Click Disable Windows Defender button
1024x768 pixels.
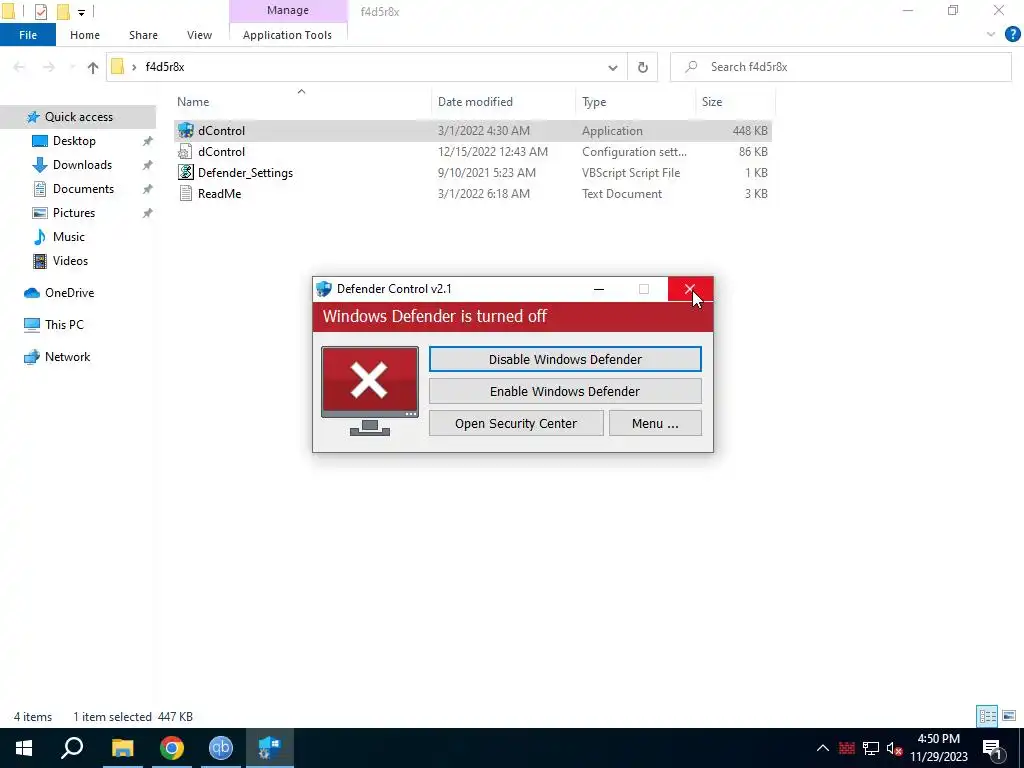coord(565,359)
